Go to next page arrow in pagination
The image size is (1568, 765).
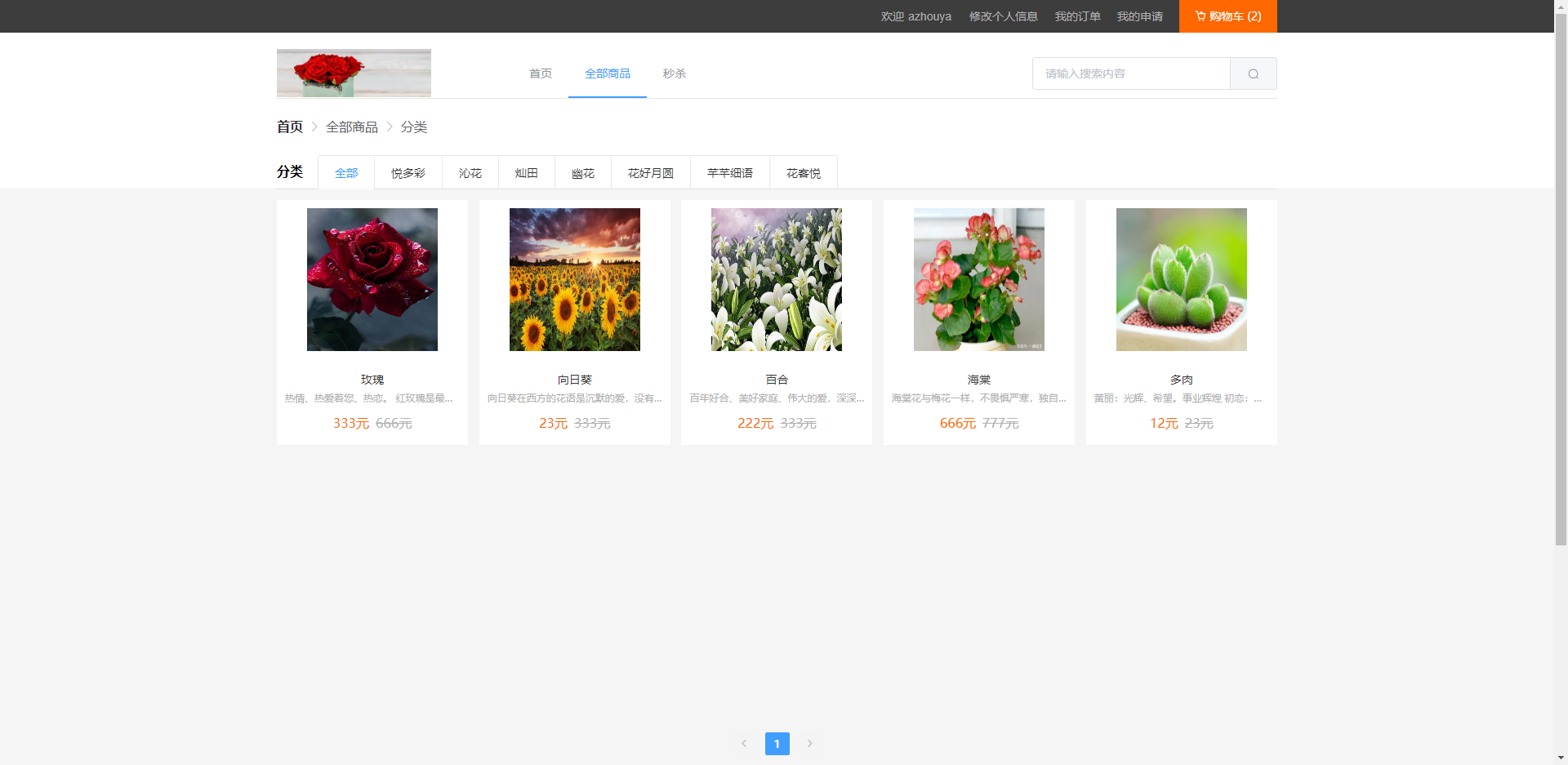(809, 744)
